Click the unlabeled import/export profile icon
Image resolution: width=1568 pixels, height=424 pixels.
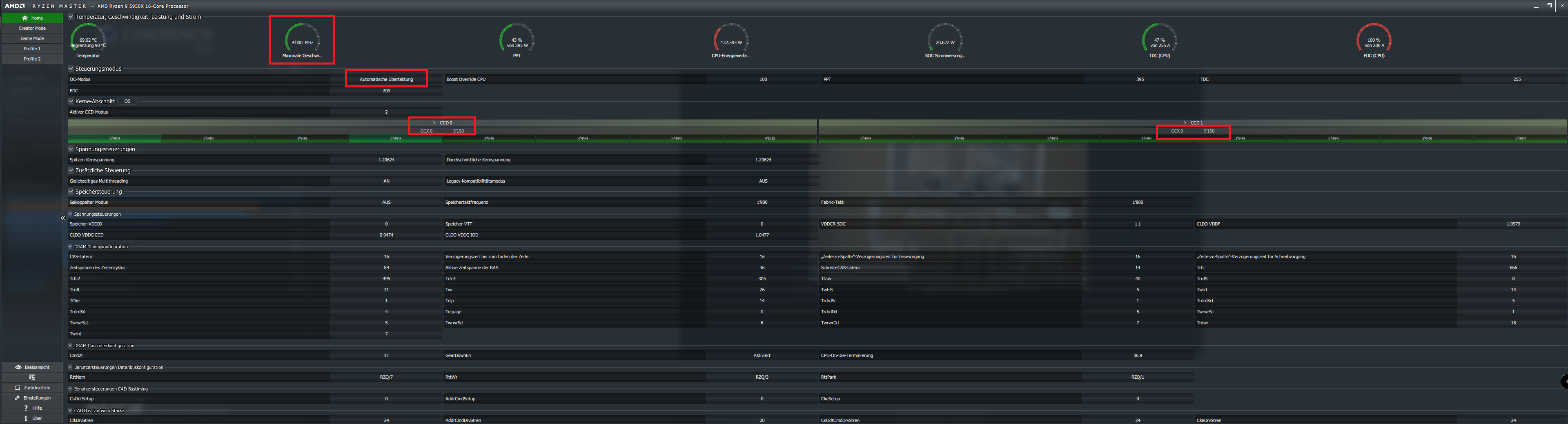[x=32, y=378]
